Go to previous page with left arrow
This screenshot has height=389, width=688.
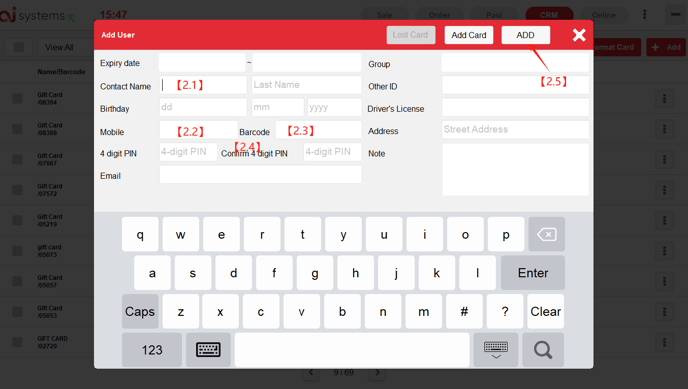[x=311, y=373]
